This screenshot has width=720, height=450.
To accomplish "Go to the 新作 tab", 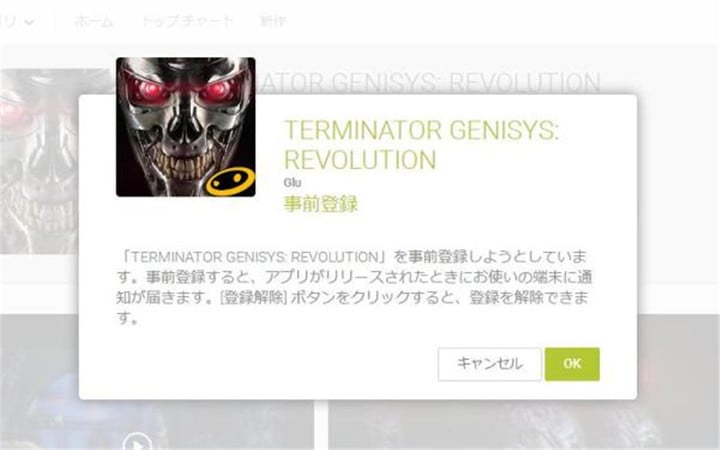I will pos(273,21).
